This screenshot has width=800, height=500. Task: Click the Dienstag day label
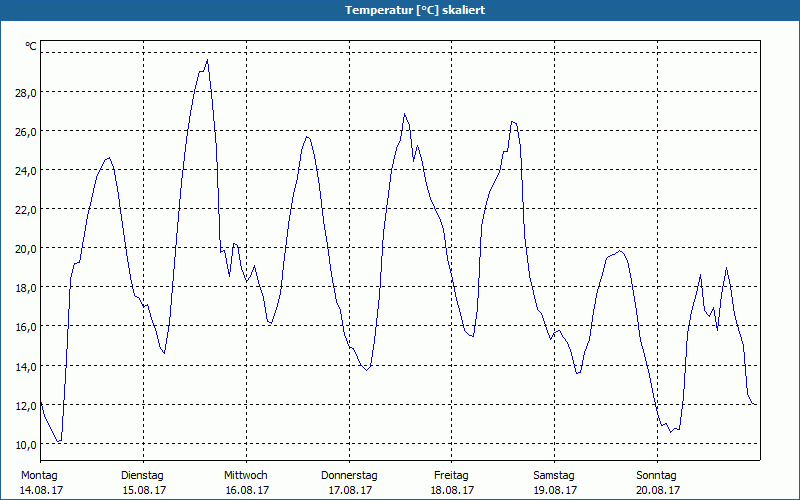tap(142, 476)
